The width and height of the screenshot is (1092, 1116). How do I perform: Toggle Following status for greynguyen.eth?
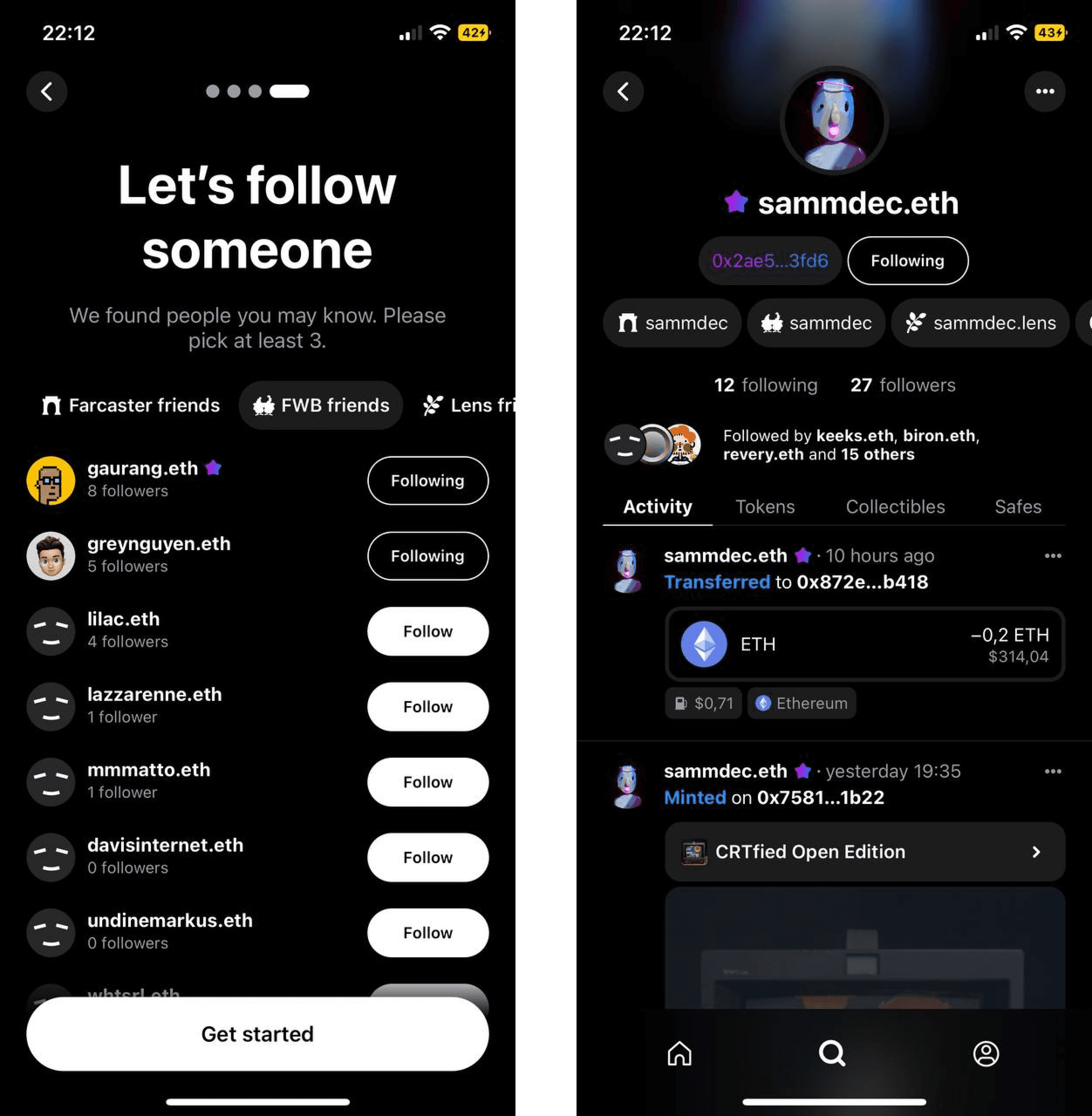click(x=428, y=556)
